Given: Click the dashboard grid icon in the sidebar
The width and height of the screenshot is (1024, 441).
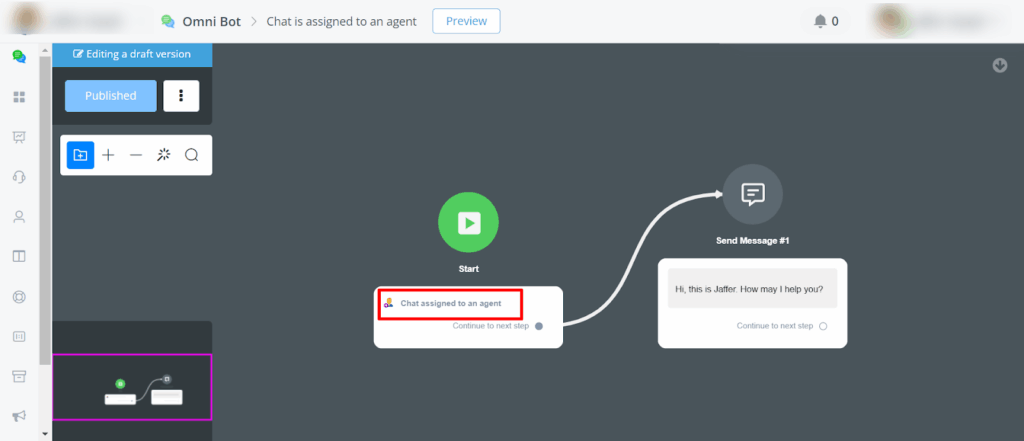Looking at the screenshot, I should pyautogui.click(x=18, y=97).
